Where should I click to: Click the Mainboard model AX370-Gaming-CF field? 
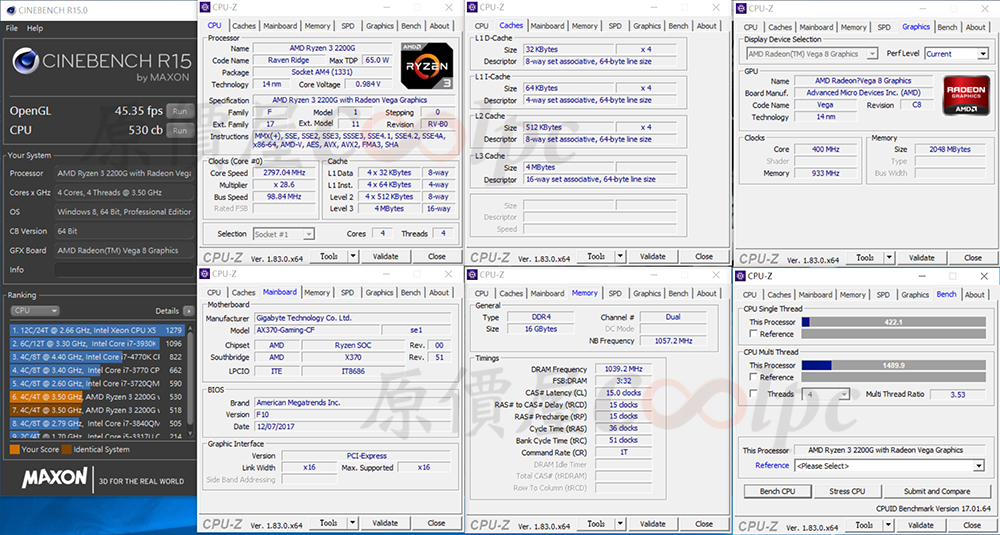(x=316, y=330)
